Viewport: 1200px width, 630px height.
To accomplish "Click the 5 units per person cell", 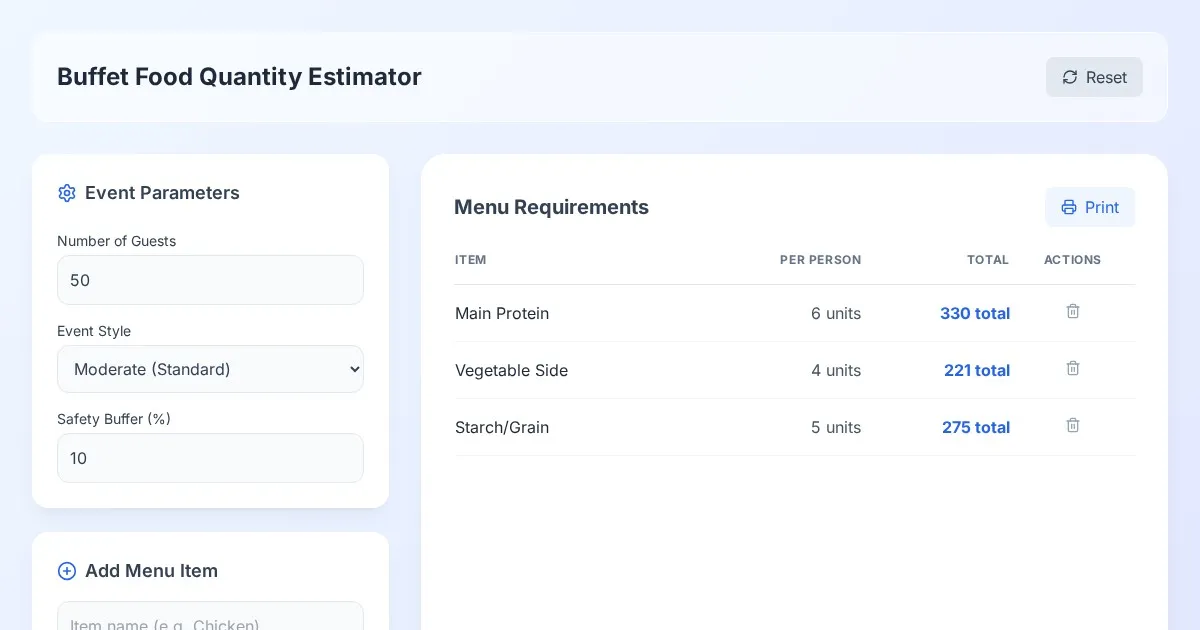I will (x=835, y=427).
